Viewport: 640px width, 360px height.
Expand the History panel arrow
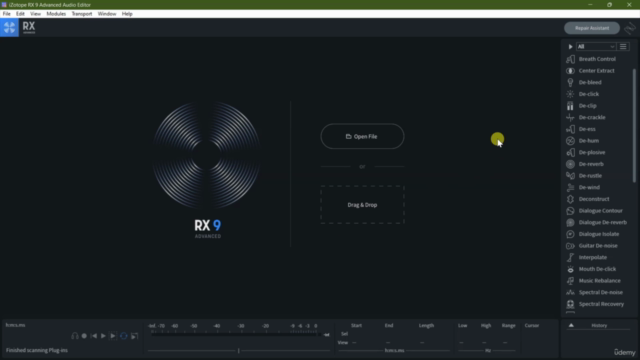coord(571,325)
